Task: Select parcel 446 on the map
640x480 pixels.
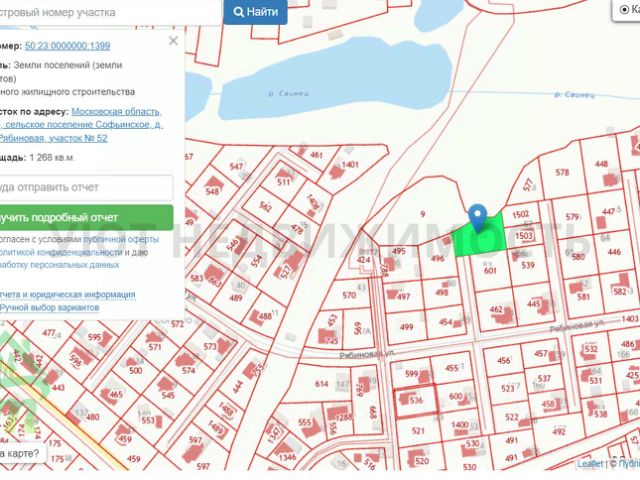Action: coord(614,252)
